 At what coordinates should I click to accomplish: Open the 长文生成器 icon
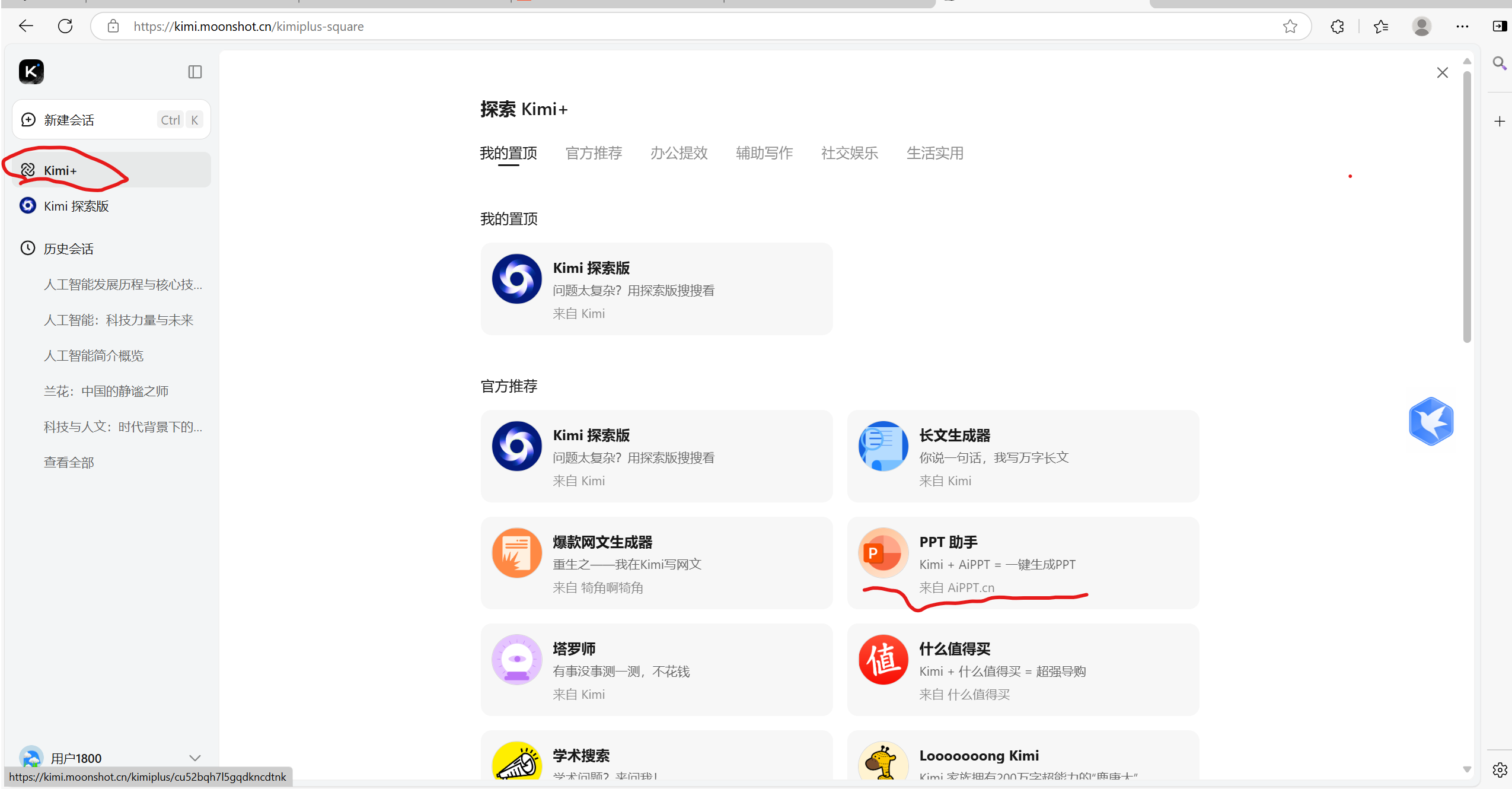click(883, 446)
